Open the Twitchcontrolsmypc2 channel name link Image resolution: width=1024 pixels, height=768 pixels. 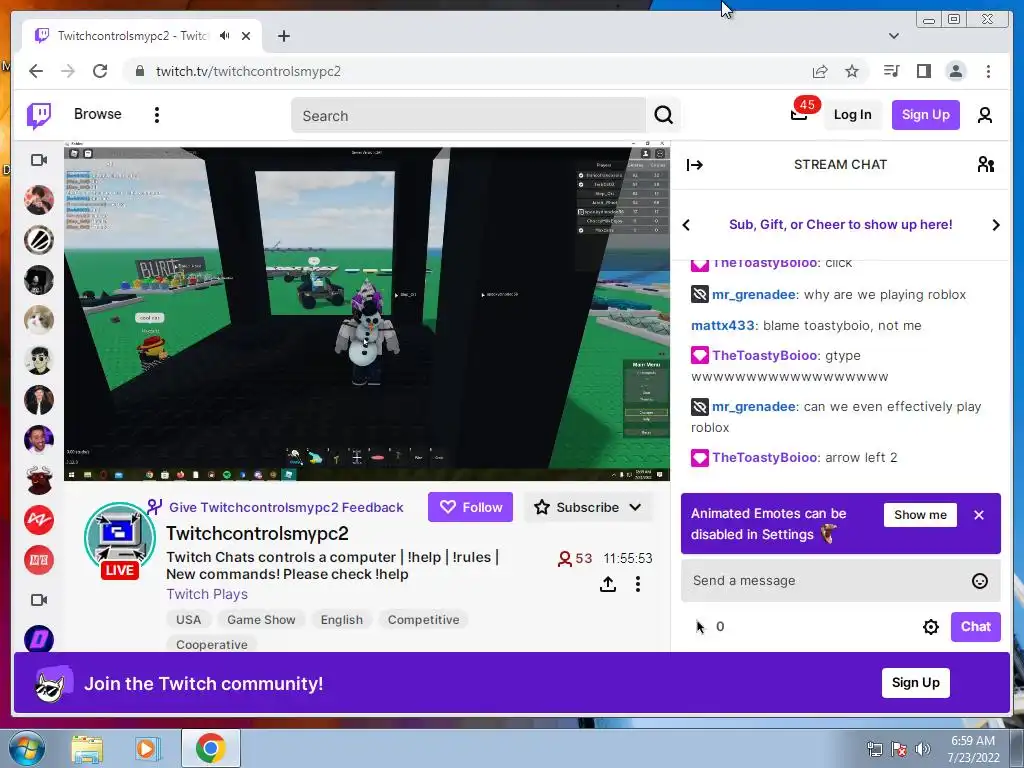pos(257,534)
